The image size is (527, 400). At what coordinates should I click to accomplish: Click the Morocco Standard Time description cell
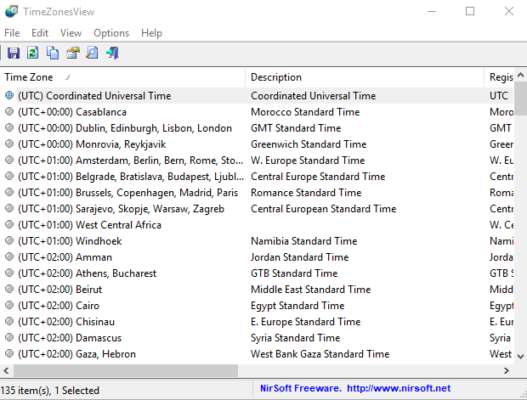(305, 112)
